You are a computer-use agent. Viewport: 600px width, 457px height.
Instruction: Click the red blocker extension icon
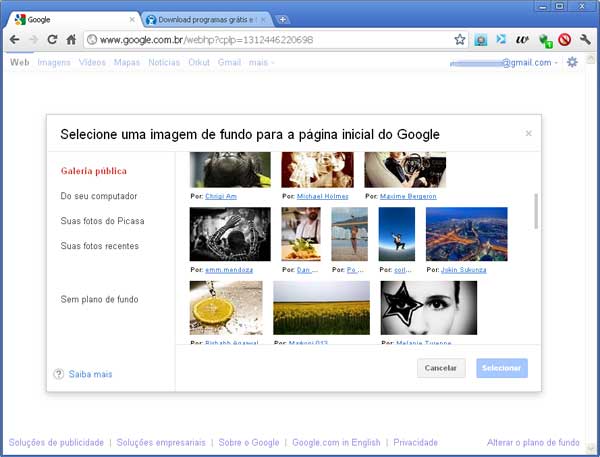(x=564, y=40)
